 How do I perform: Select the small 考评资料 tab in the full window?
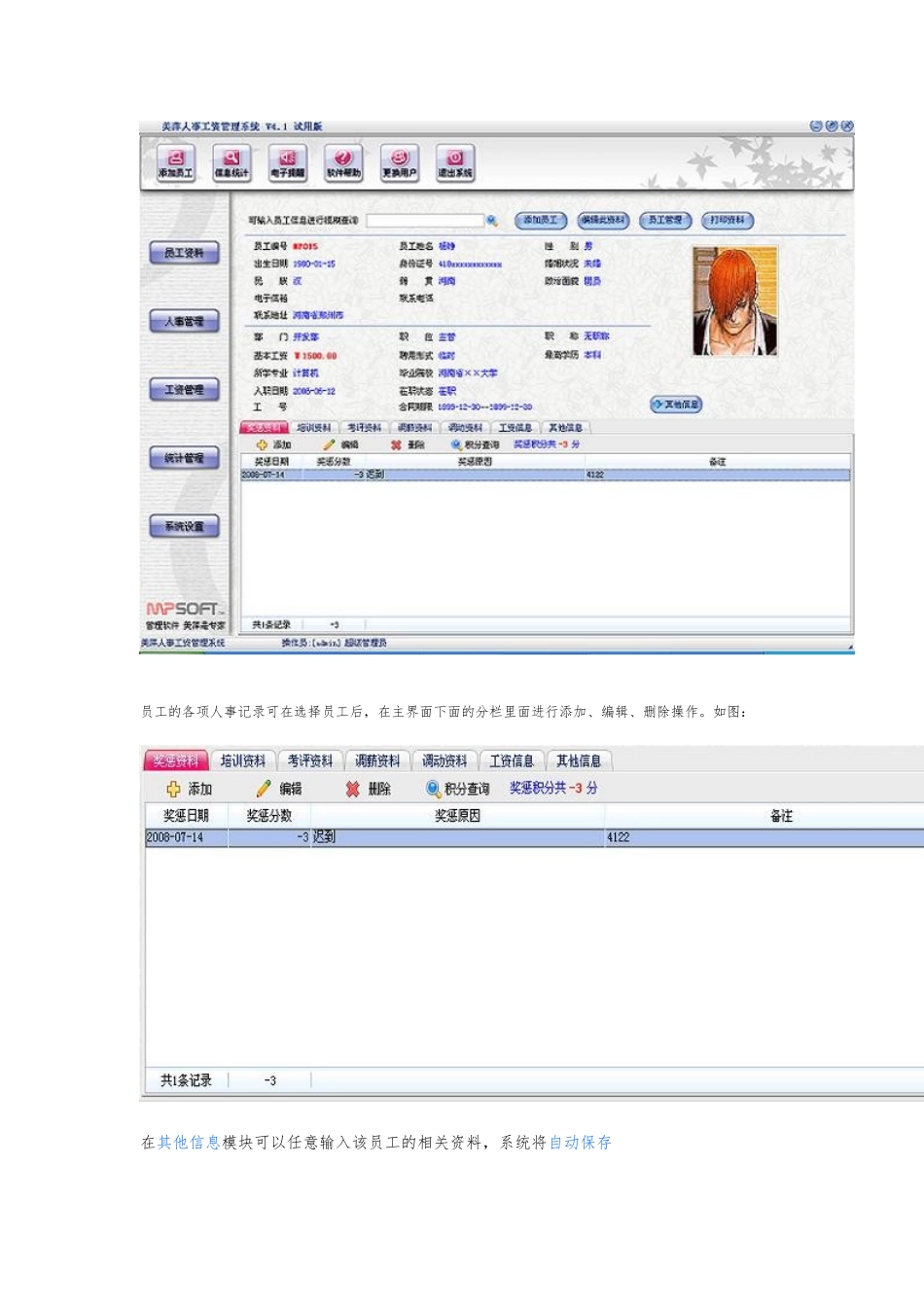365,428
